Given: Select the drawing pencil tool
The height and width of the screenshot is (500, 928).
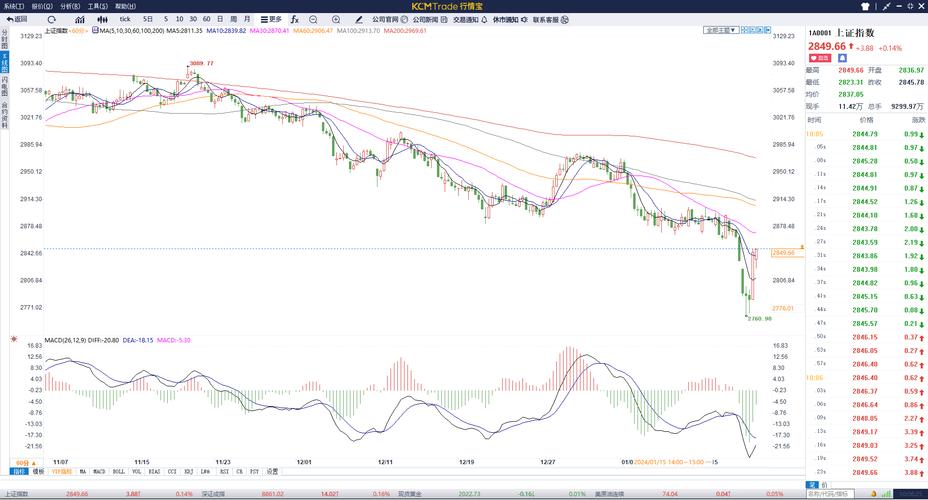Looking at the screenshot, I should (x=359, y=19).
